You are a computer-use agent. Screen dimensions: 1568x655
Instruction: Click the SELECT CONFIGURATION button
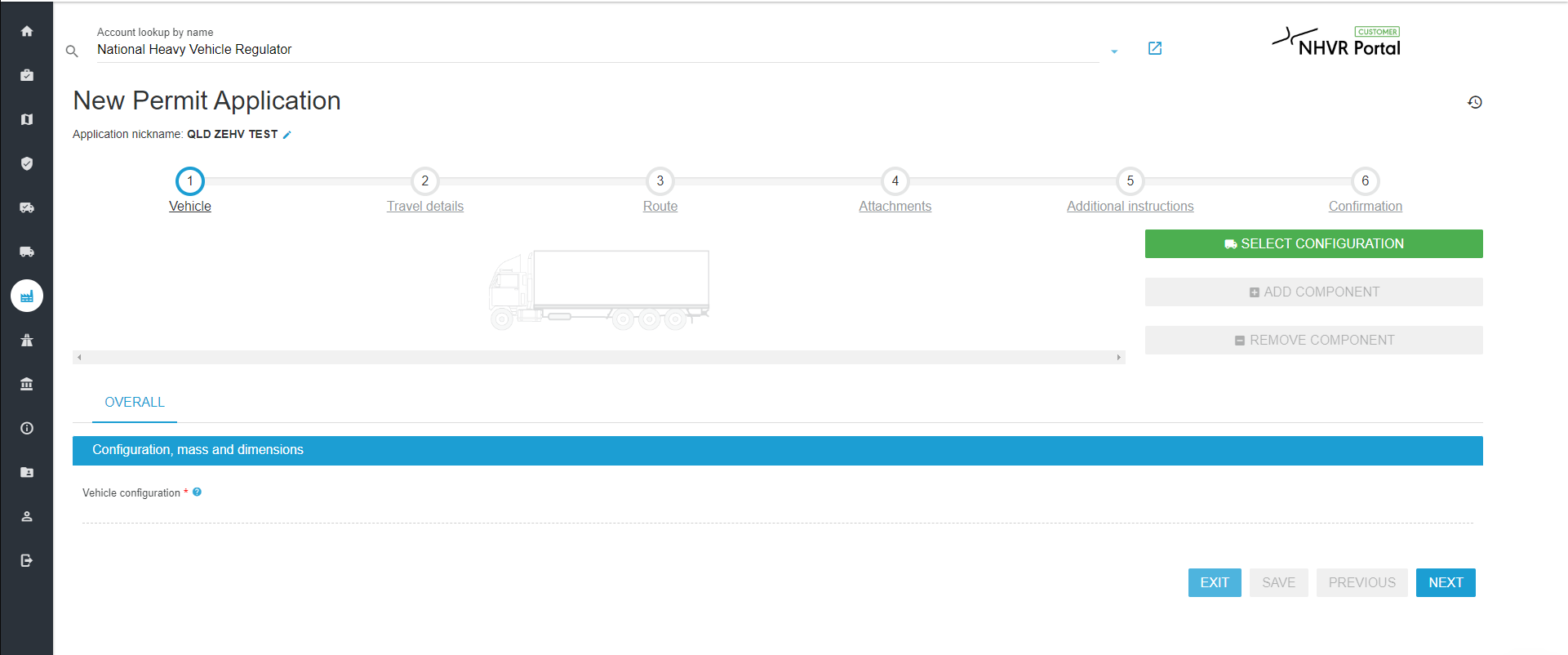[1314, 243]
